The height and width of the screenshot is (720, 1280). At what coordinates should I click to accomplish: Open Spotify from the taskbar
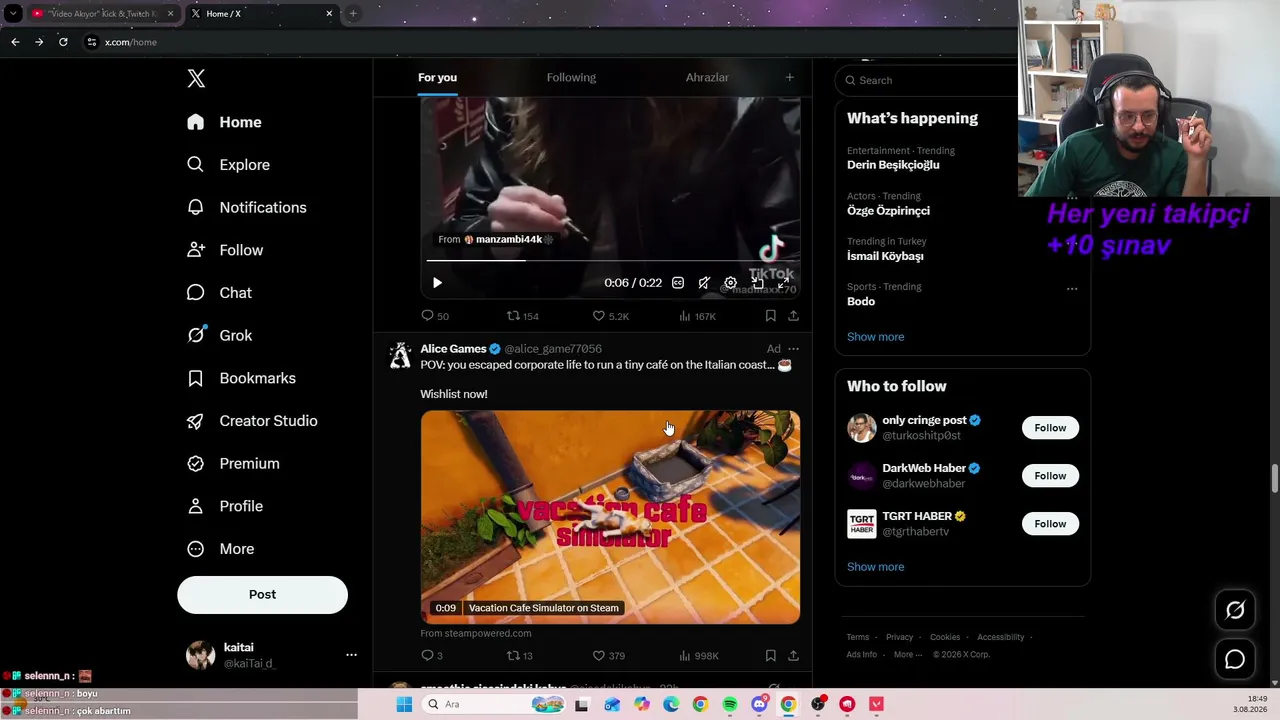(x=730, y=705)
